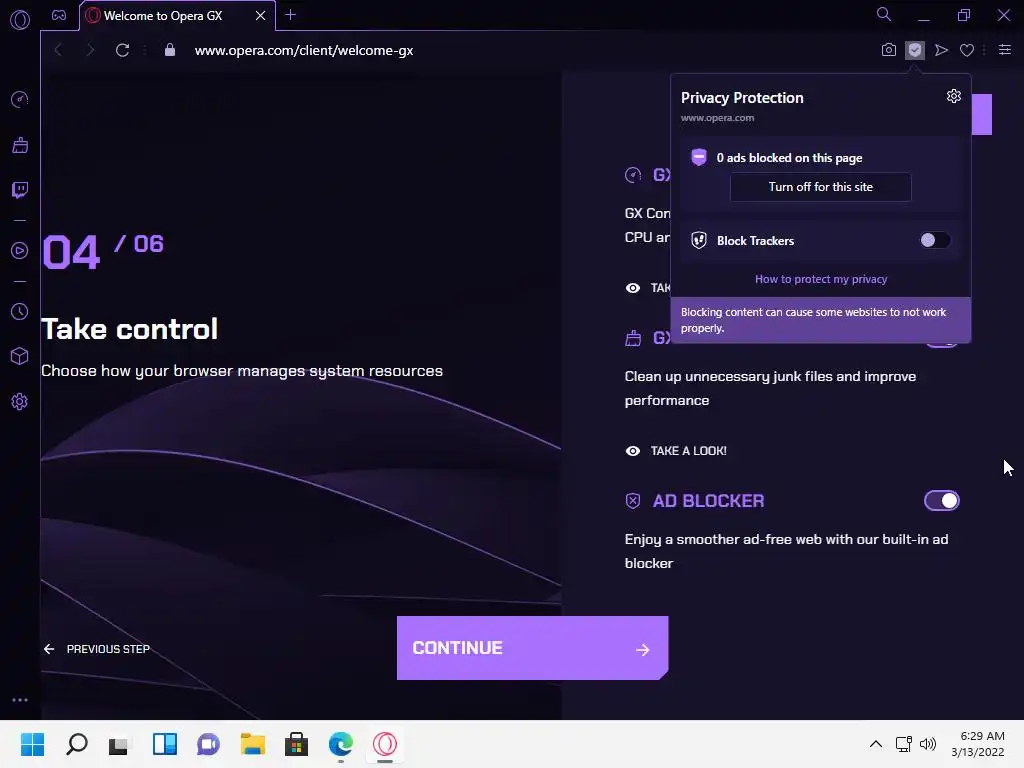1024x768 pixels.
Task: Open Settings gear in left sidebar
Action: (x=20, y=402)
